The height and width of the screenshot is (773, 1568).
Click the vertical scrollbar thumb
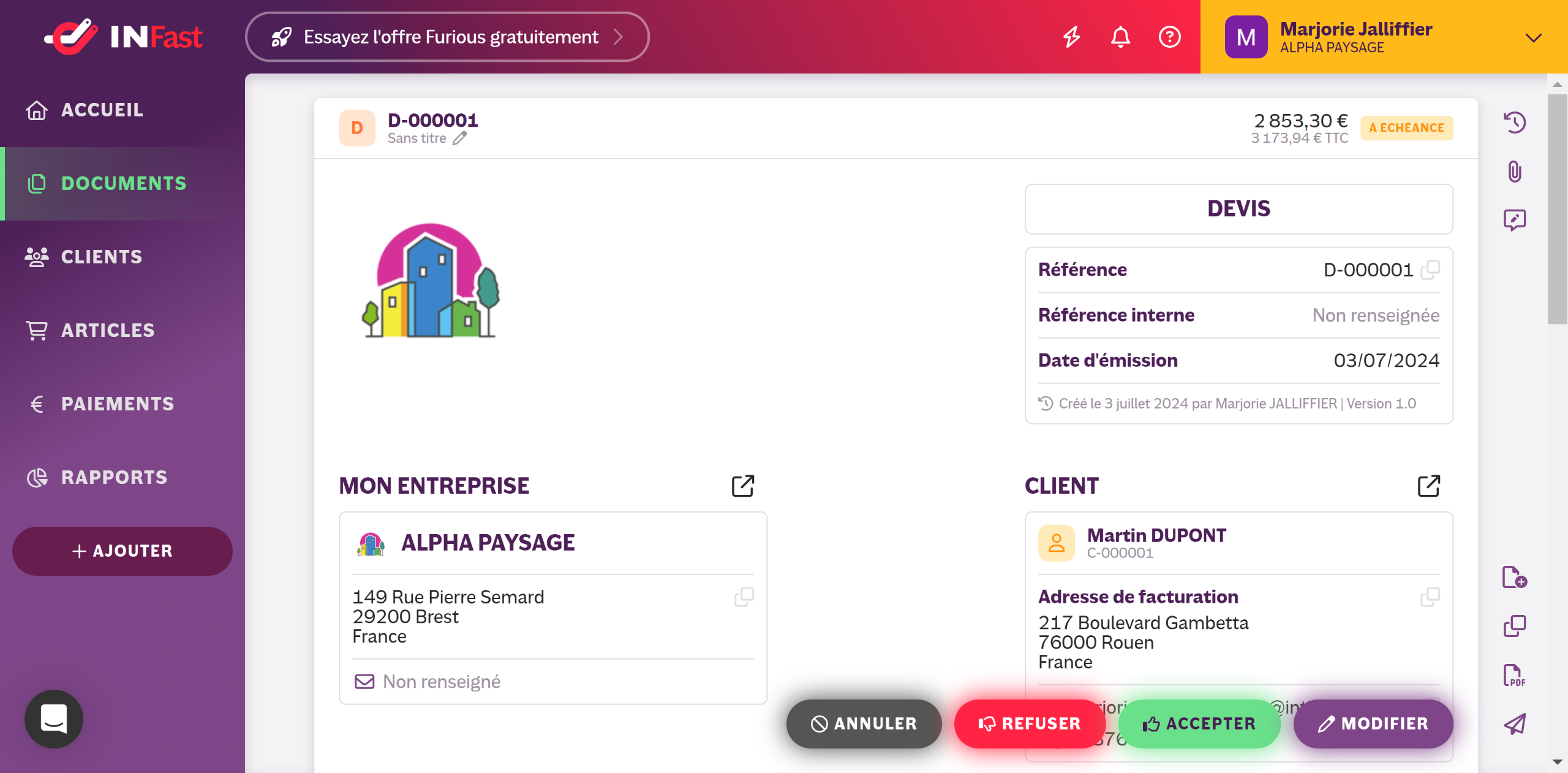tap(1557, 208)
